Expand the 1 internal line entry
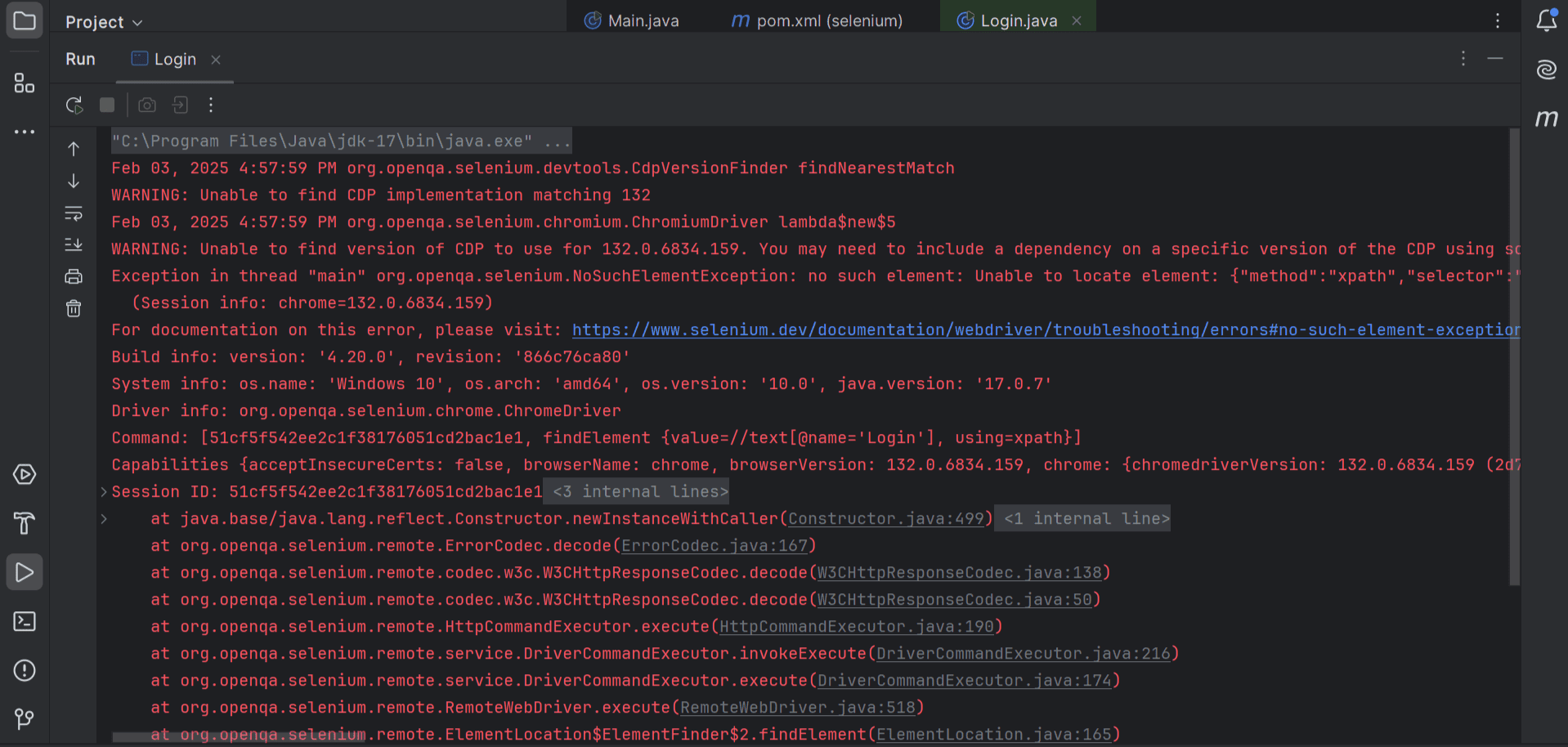The height and width of the screenshot is (747, 1568). tap(1082, 518)
